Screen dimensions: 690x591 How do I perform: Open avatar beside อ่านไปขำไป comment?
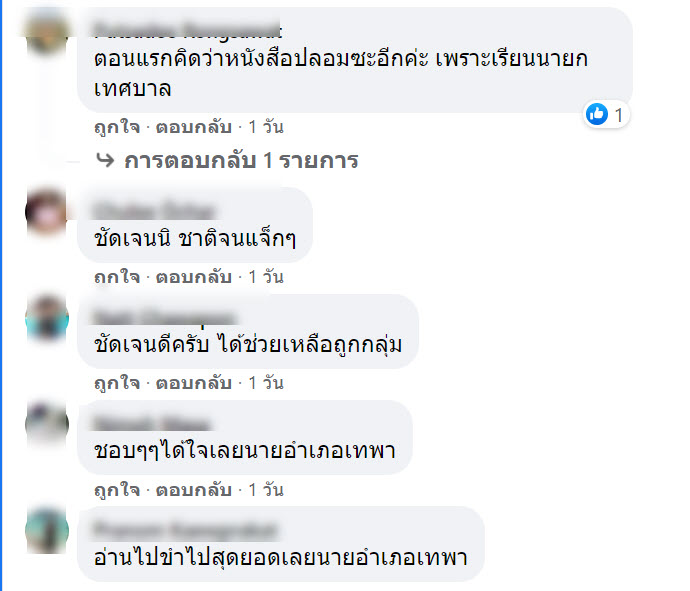pos(47,530)
